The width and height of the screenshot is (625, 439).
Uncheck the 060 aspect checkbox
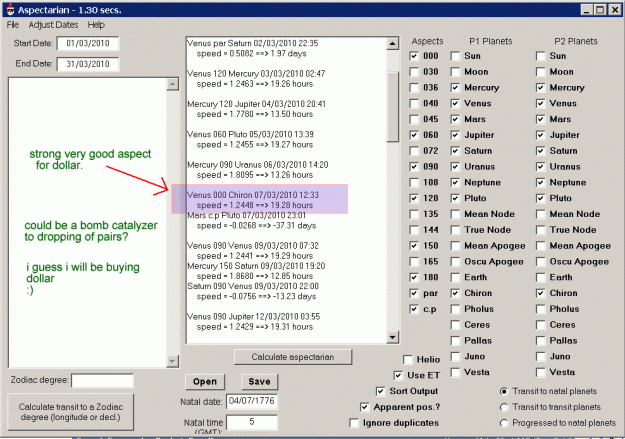(x=414, y=135)
